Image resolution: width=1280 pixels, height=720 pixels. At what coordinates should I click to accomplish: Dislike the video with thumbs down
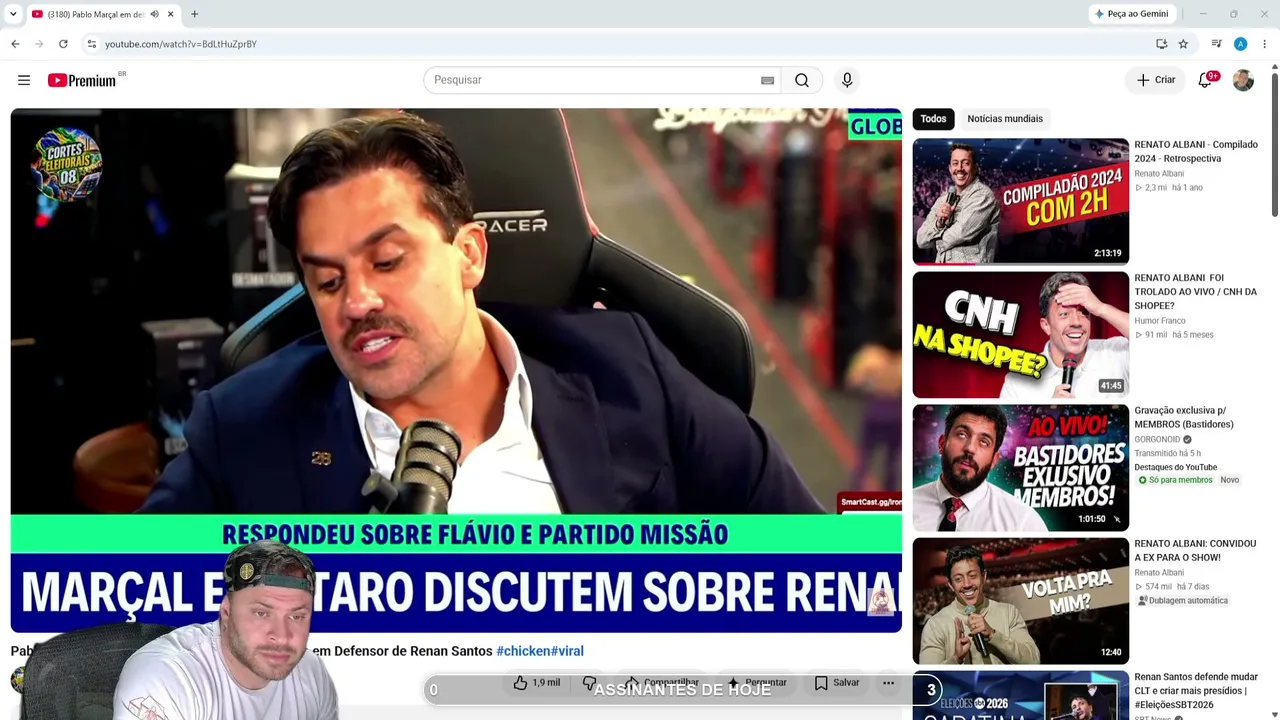coord(589,683)
